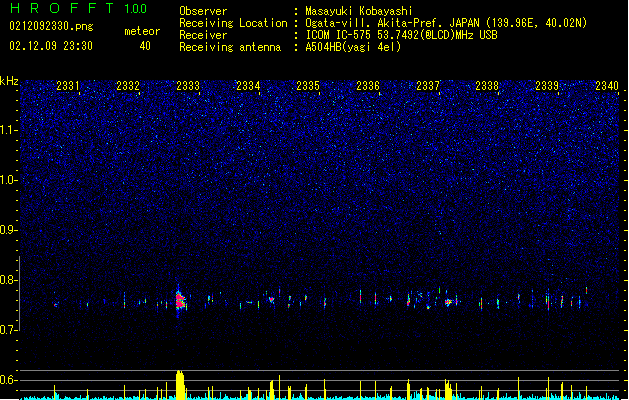Select observer name Masayuki Kobayashi
The image size is (629, 400).
(359, 11)
